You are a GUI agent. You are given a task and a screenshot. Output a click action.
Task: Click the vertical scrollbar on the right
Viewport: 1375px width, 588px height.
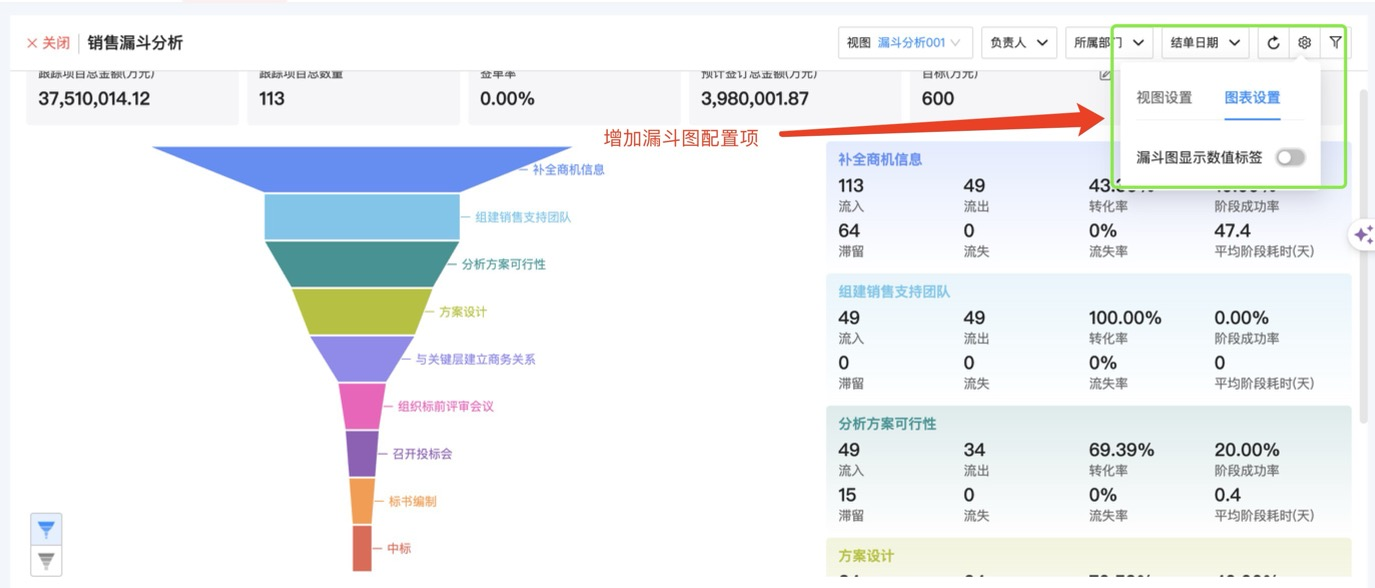[x=1366, y=250]
